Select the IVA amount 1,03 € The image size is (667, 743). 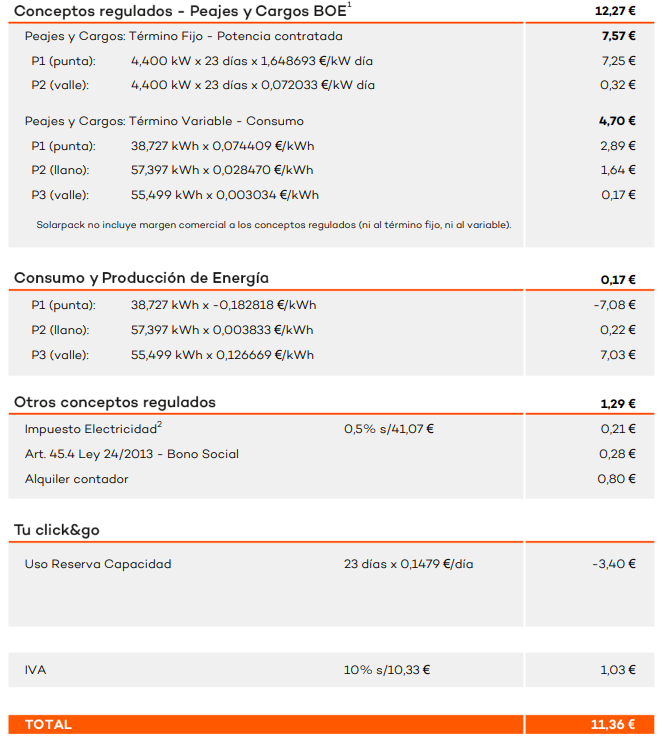pyautogui.click(x=618, y=670)
